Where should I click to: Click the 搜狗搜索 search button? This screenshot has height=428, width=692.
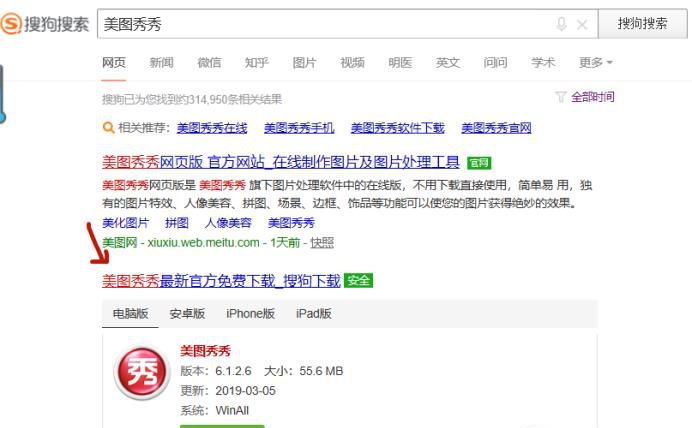(643, 23)
